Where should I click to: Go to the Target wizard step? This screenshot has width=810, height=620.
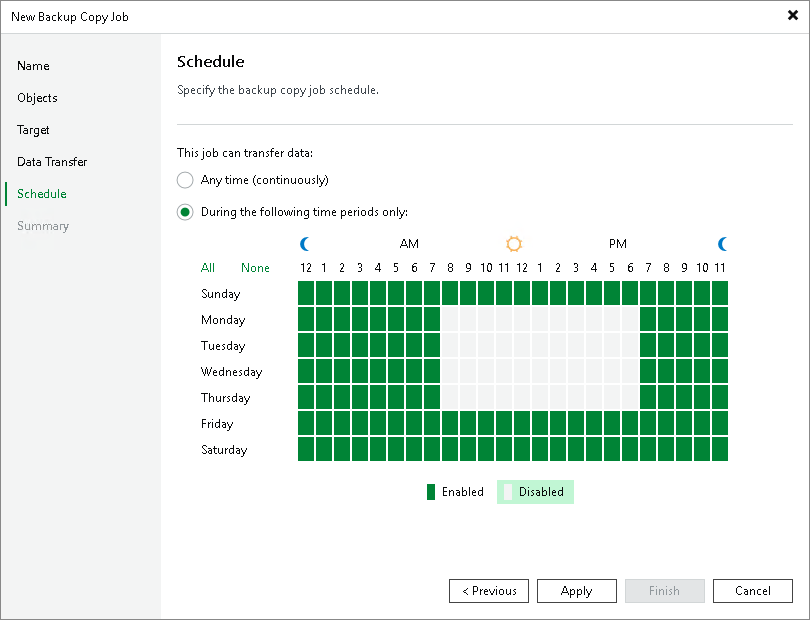point(33,130)
